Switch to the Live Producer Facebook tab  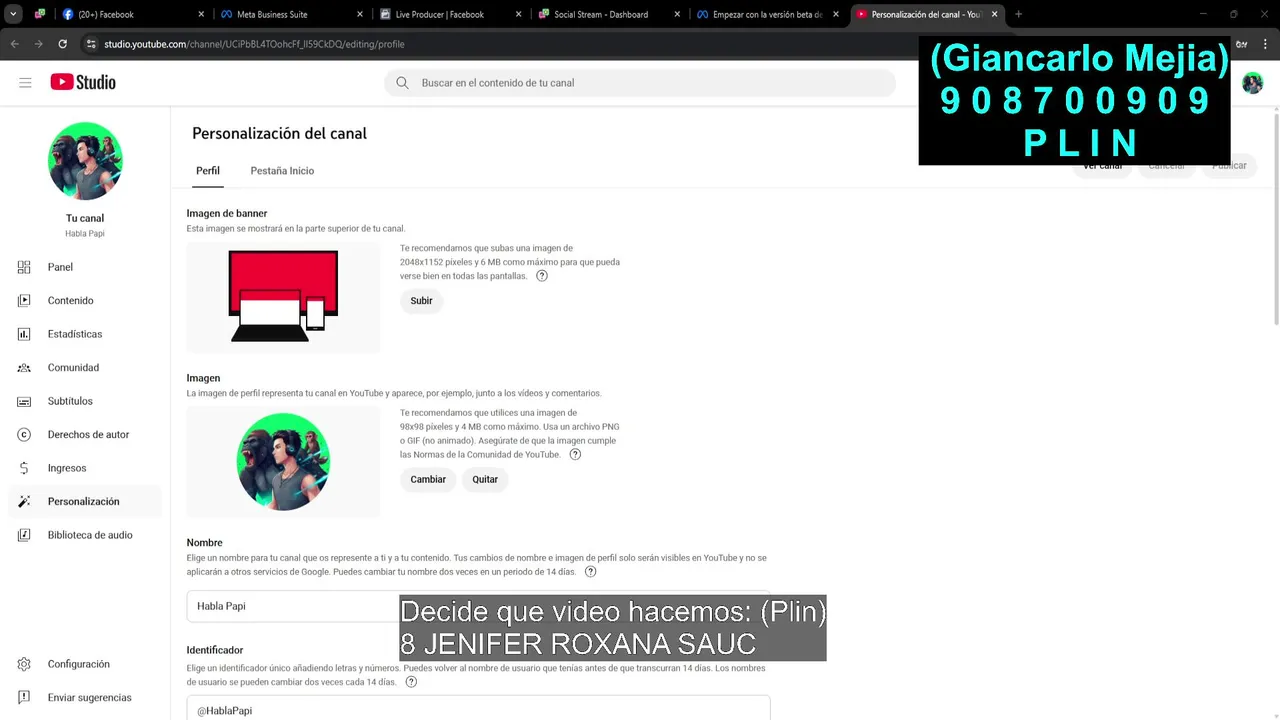coord(452,14)
